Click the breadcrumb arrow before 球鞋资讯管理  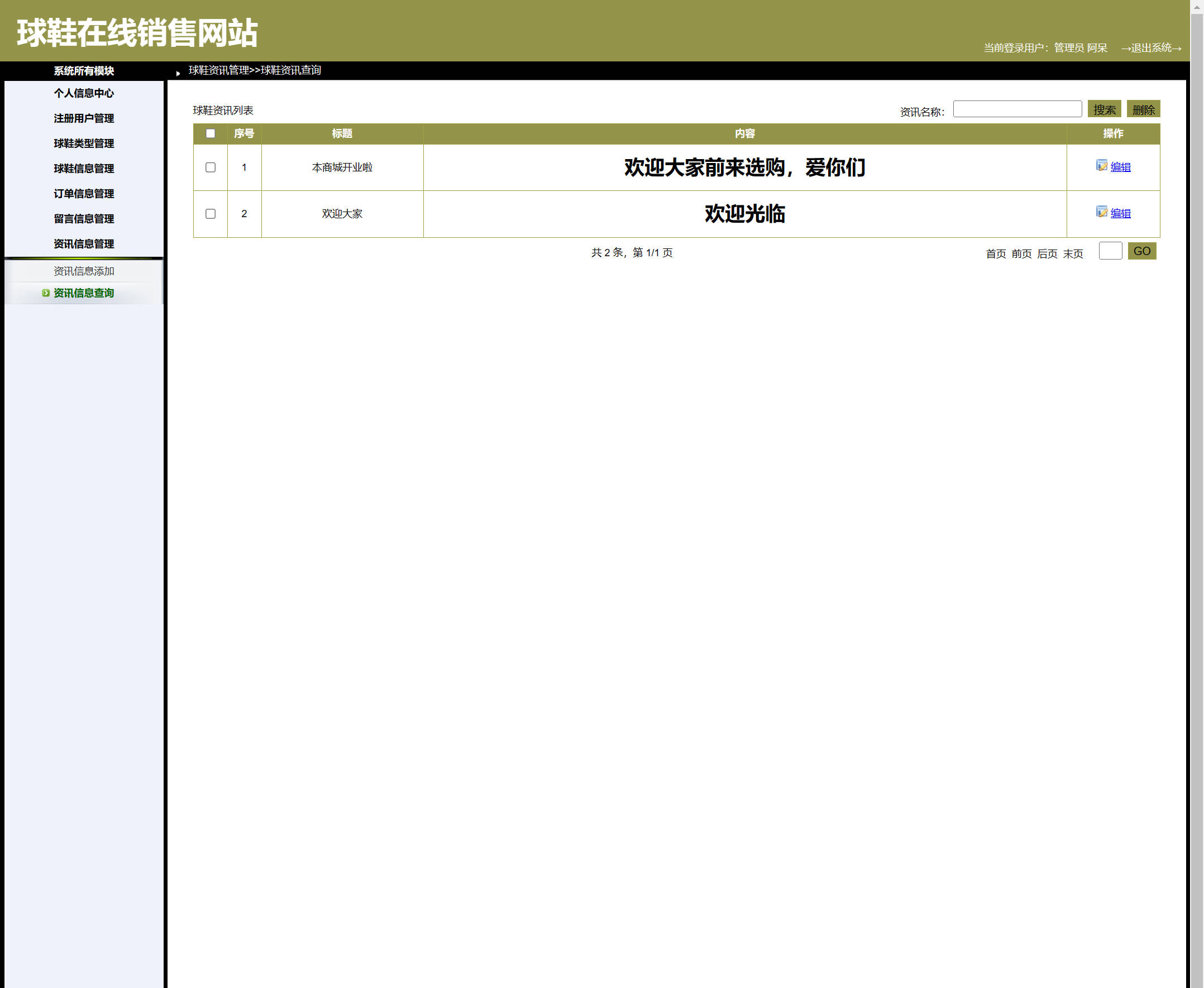[x=178, y=74]
